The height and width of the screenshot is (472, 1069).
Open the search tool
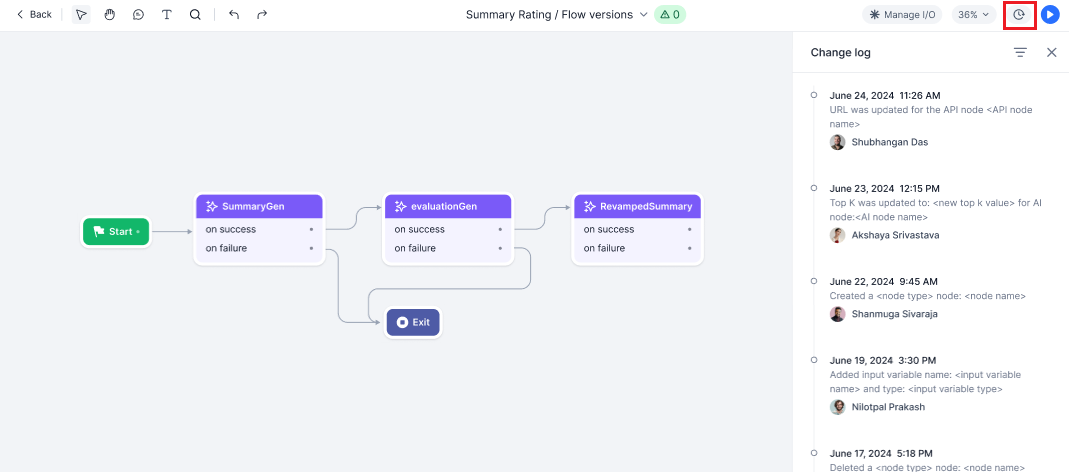click(x=195, y=15)
